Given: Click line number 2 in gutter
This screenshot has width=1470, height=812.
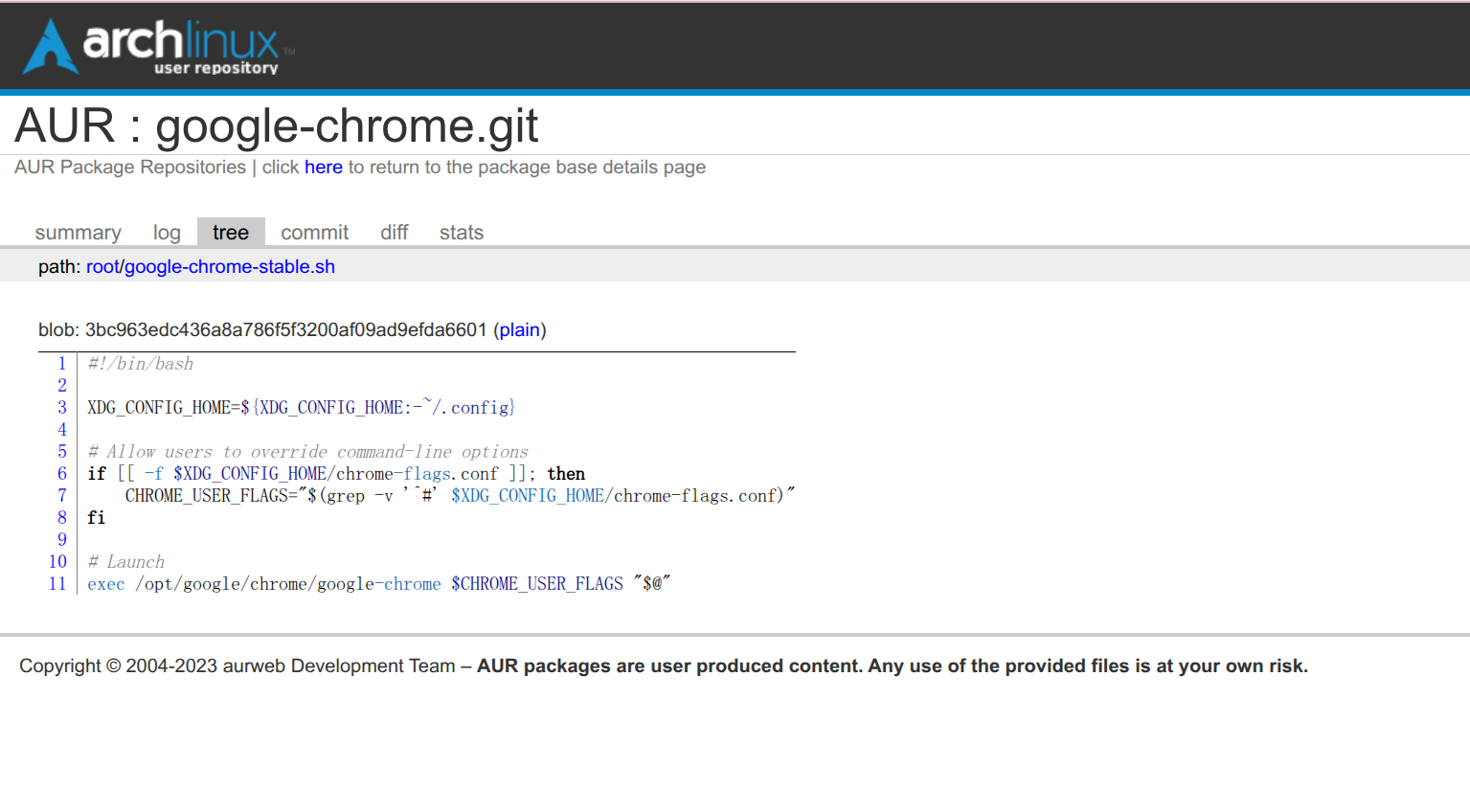Looking at the screenshot, I should 62,386.
